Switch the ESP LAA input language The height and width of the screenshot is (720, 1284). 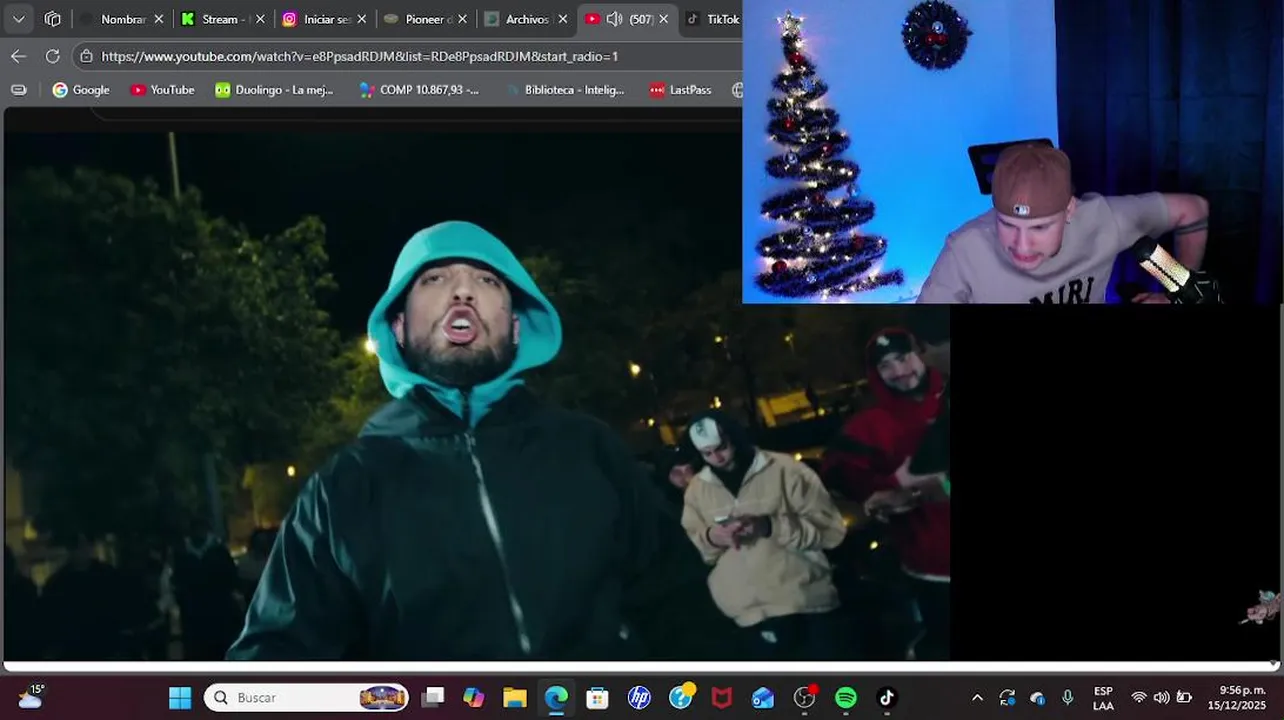click(x=1103, y=697)
